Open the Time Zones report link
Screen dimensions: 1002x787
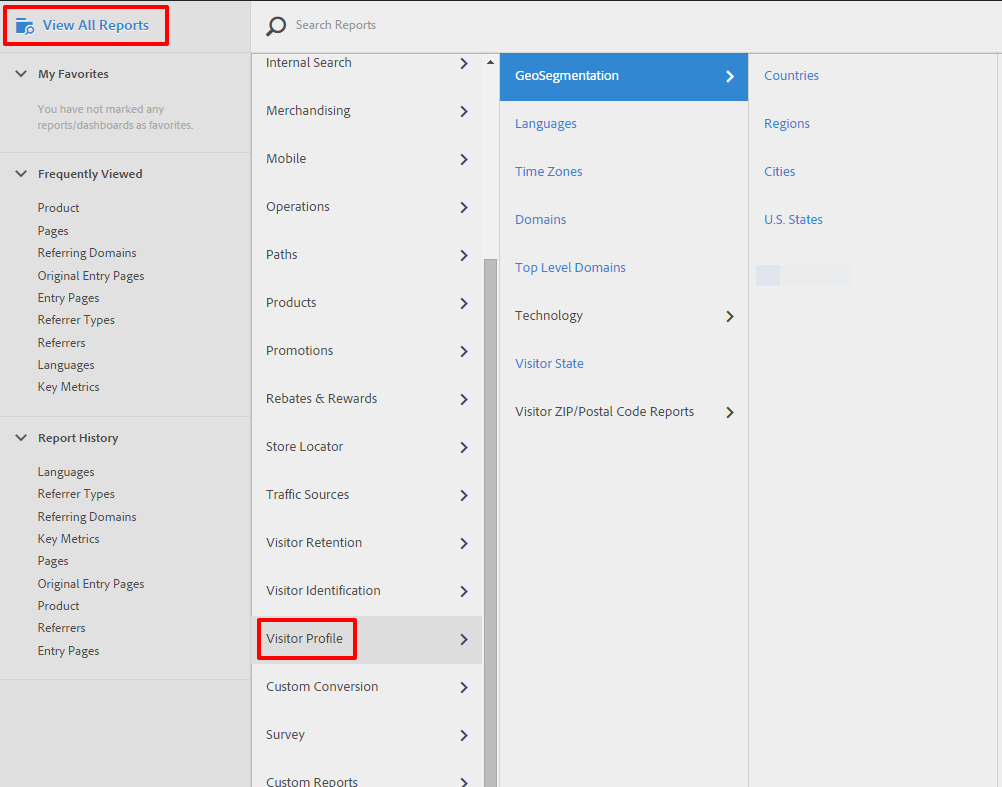[x=548, y=171]
